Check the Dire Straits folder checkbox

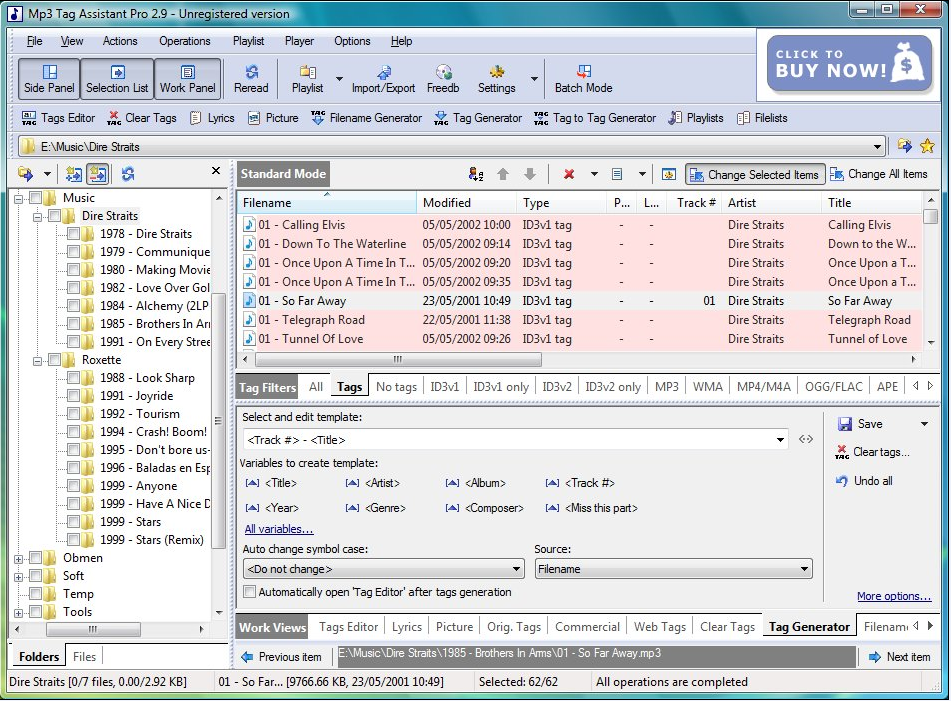(x=55, y=216)
